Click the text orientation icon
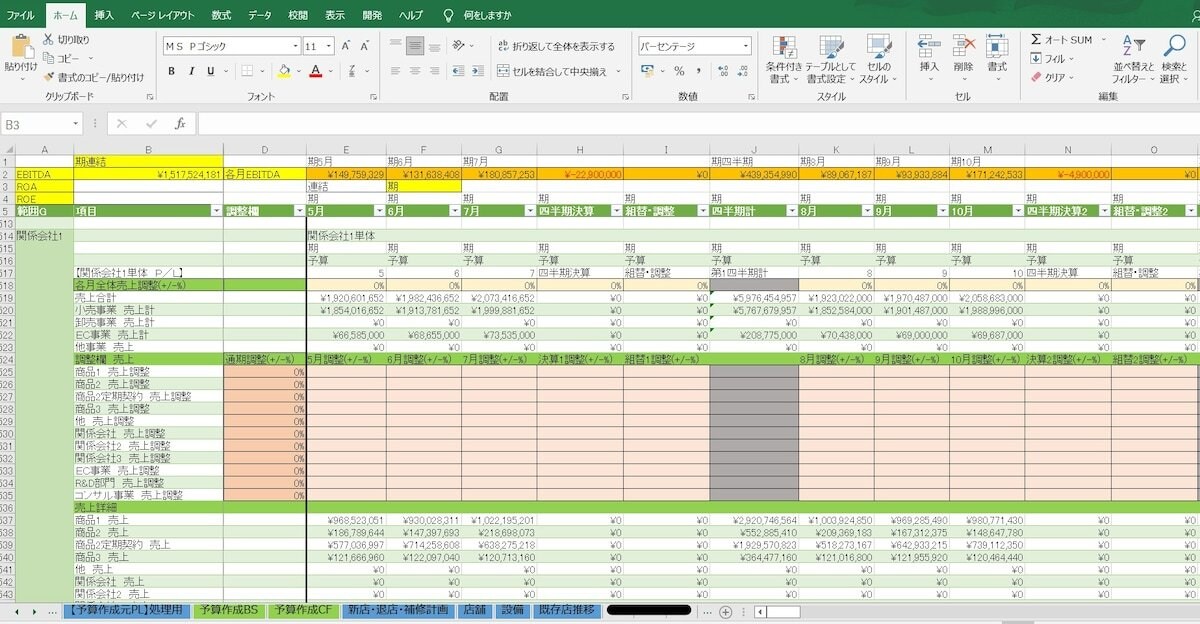1200x624 pixels. (459, 46)
